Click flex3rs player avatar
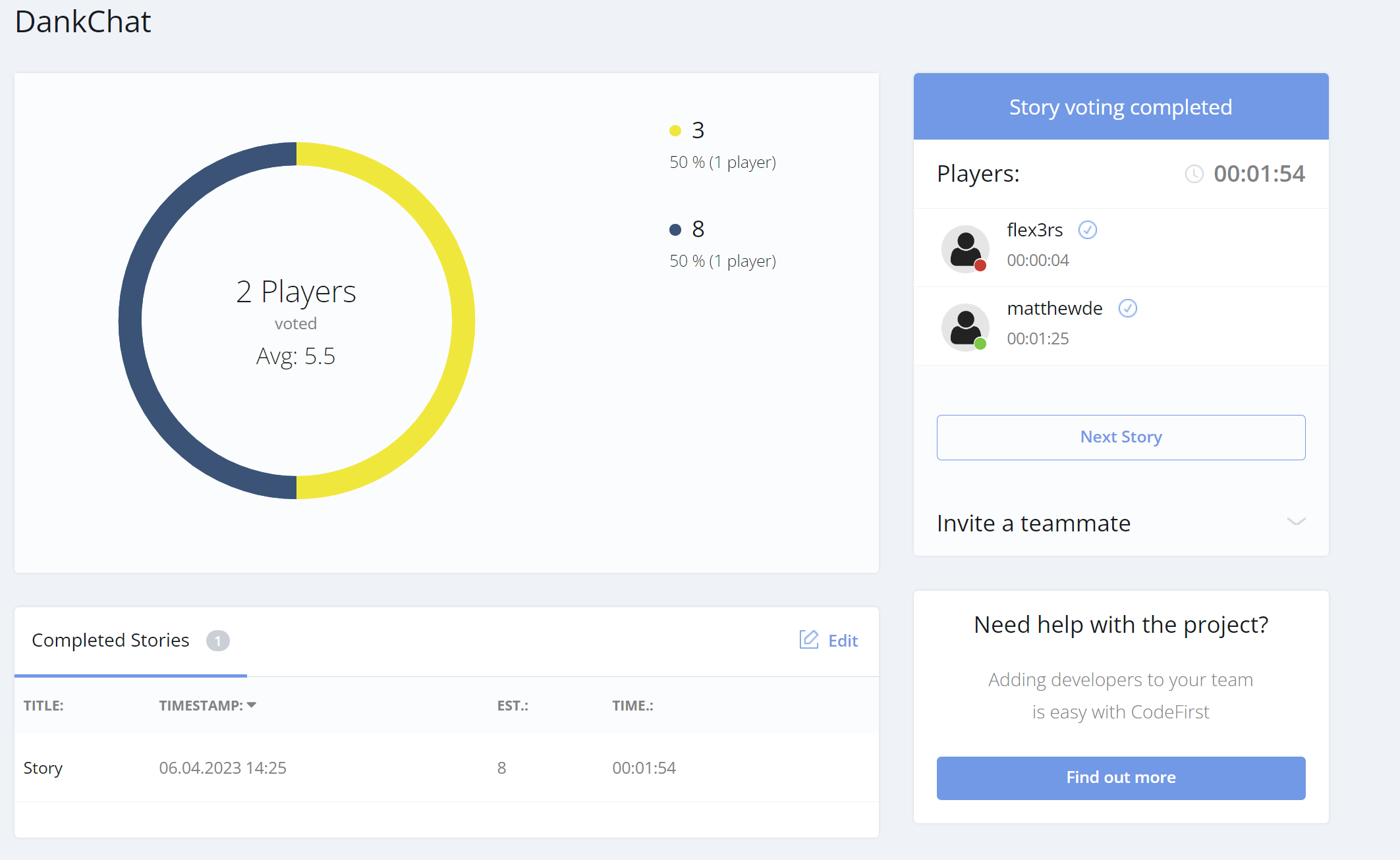This screenshot has width=1400, height=860. pyautogui.click(x=965, y=249)
